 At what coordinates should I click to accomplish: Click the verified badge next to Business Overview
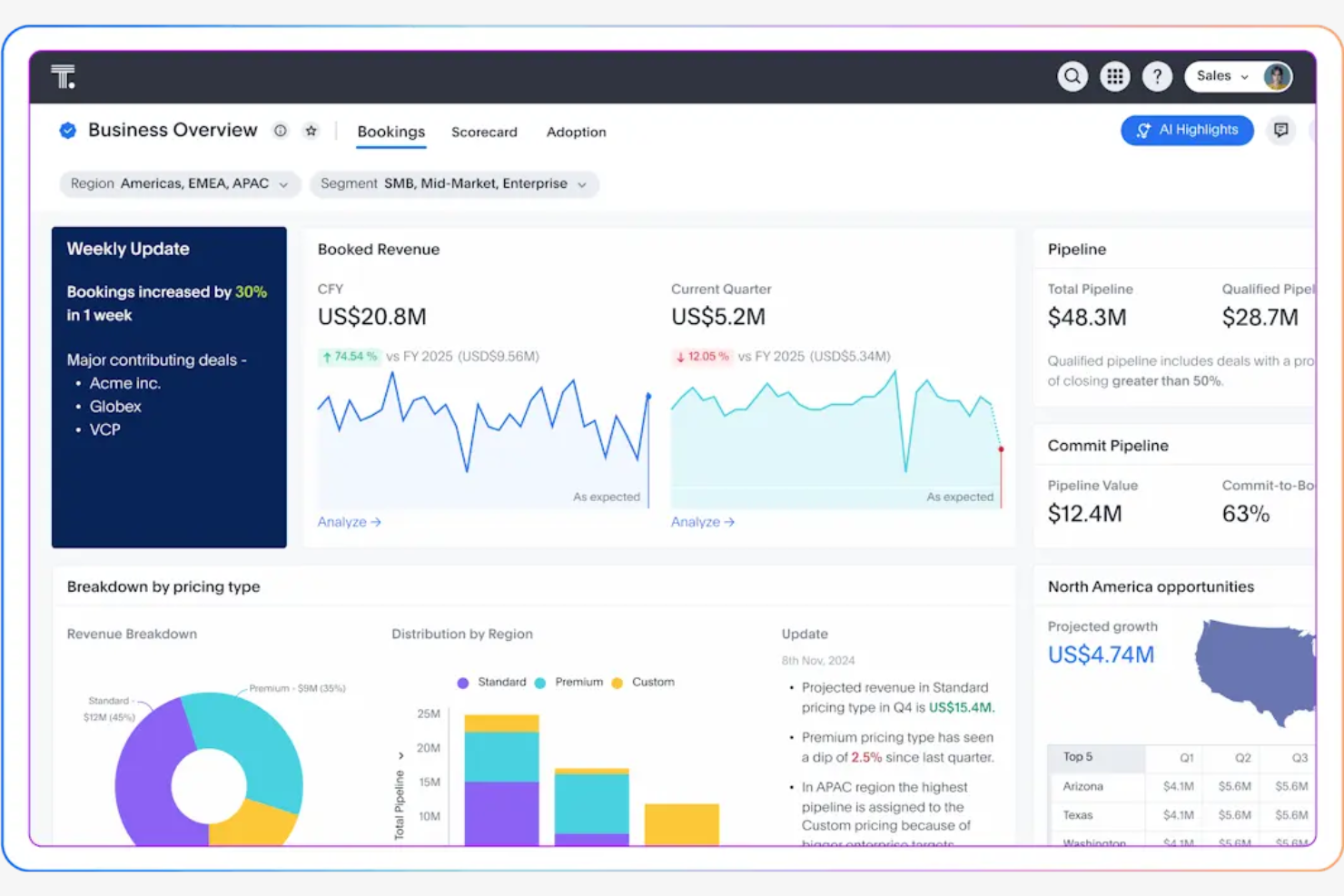[67, 130]
